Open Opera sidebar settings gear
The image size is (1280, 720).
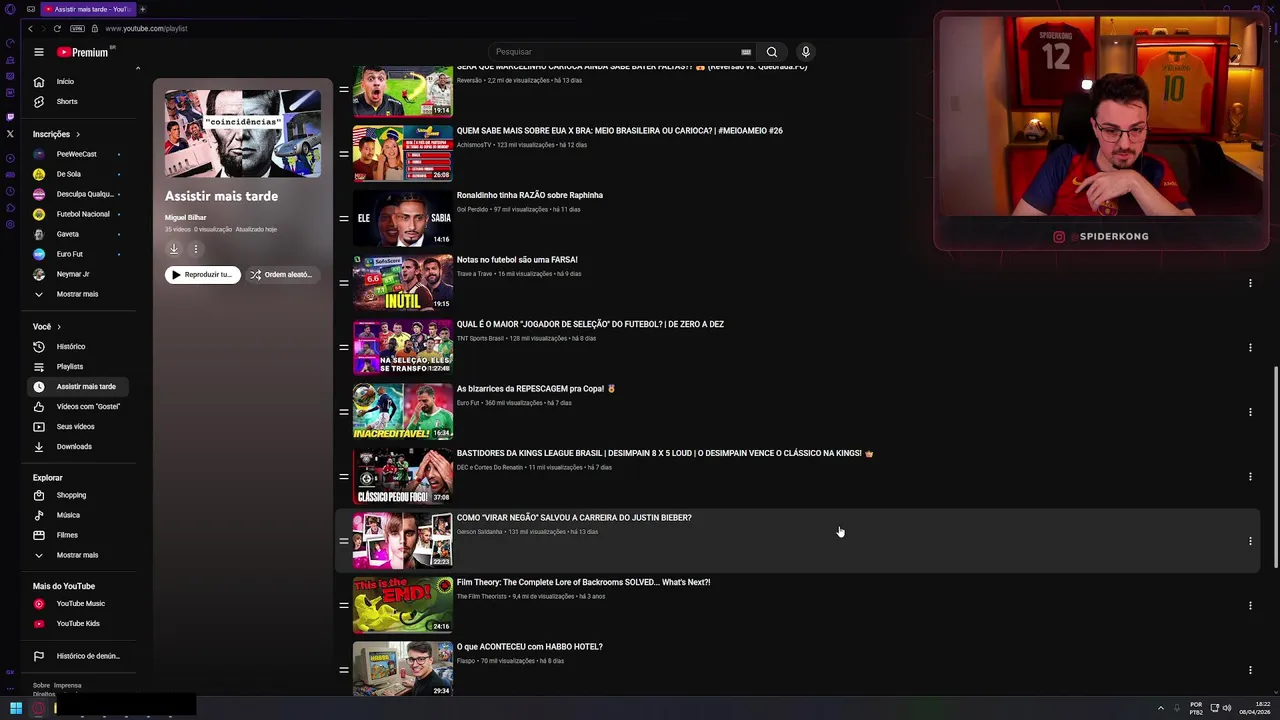[x=10, y=224]
